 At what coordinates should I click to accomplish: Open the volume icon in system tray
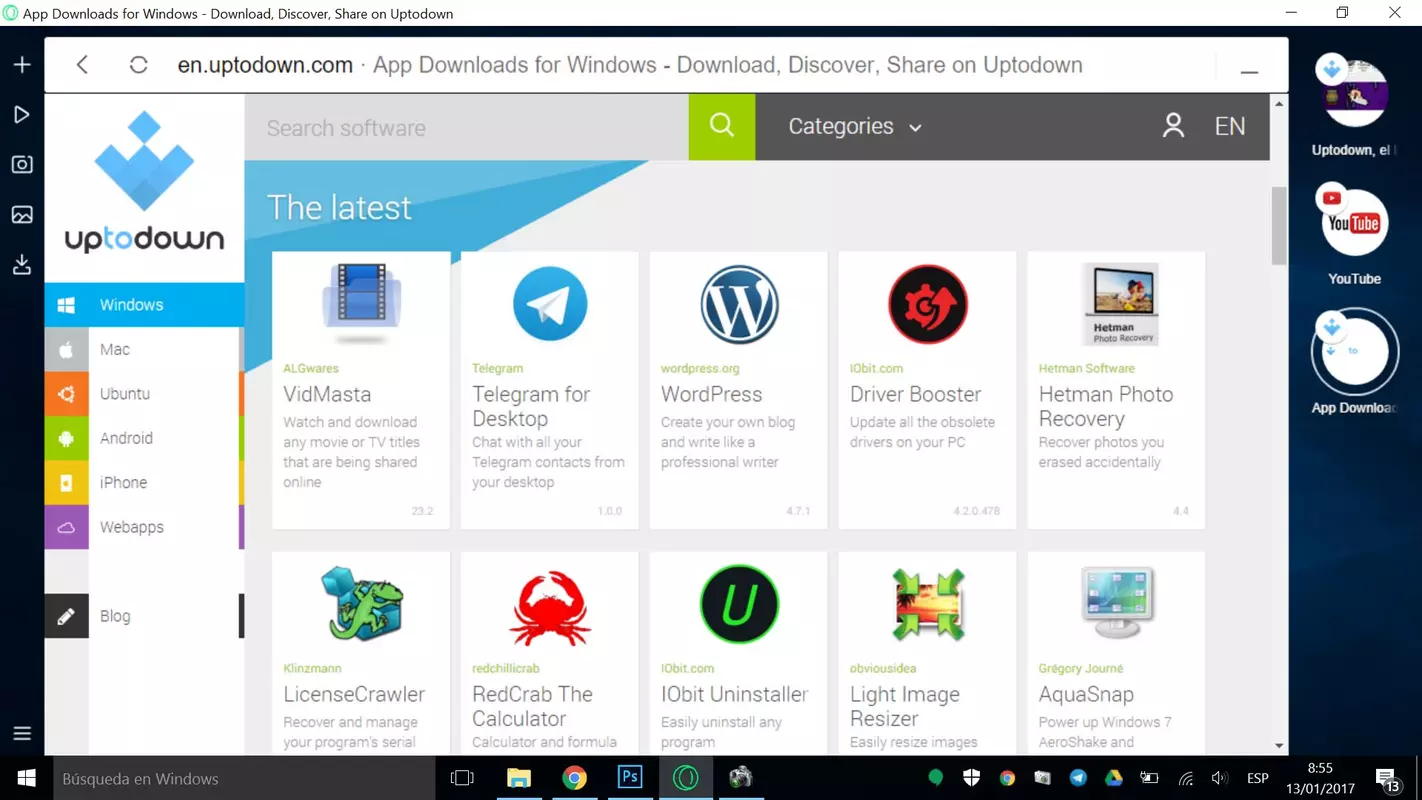point(1219,778)
